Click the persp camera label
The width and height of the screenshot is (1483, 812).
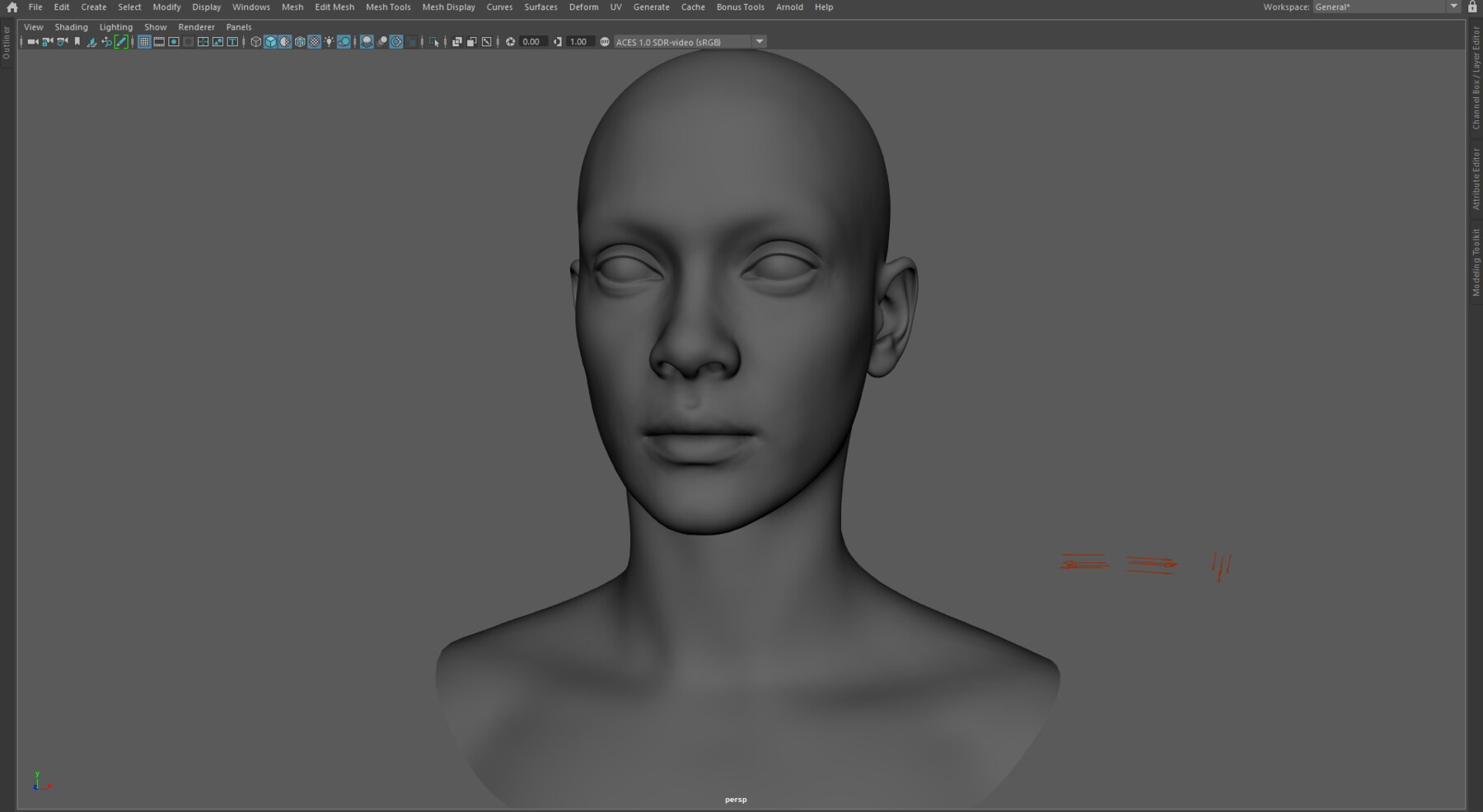pos(736,800)
